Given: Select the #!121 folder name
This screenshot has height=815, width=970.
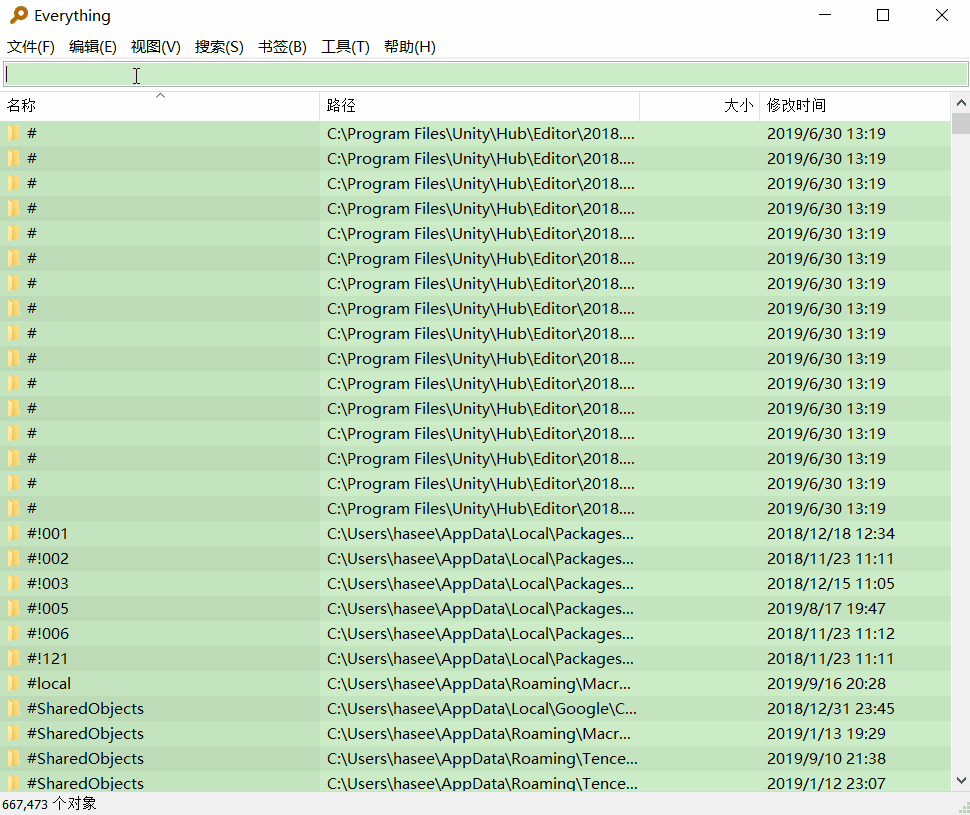Looking at the screenshot, I should 47,658.
